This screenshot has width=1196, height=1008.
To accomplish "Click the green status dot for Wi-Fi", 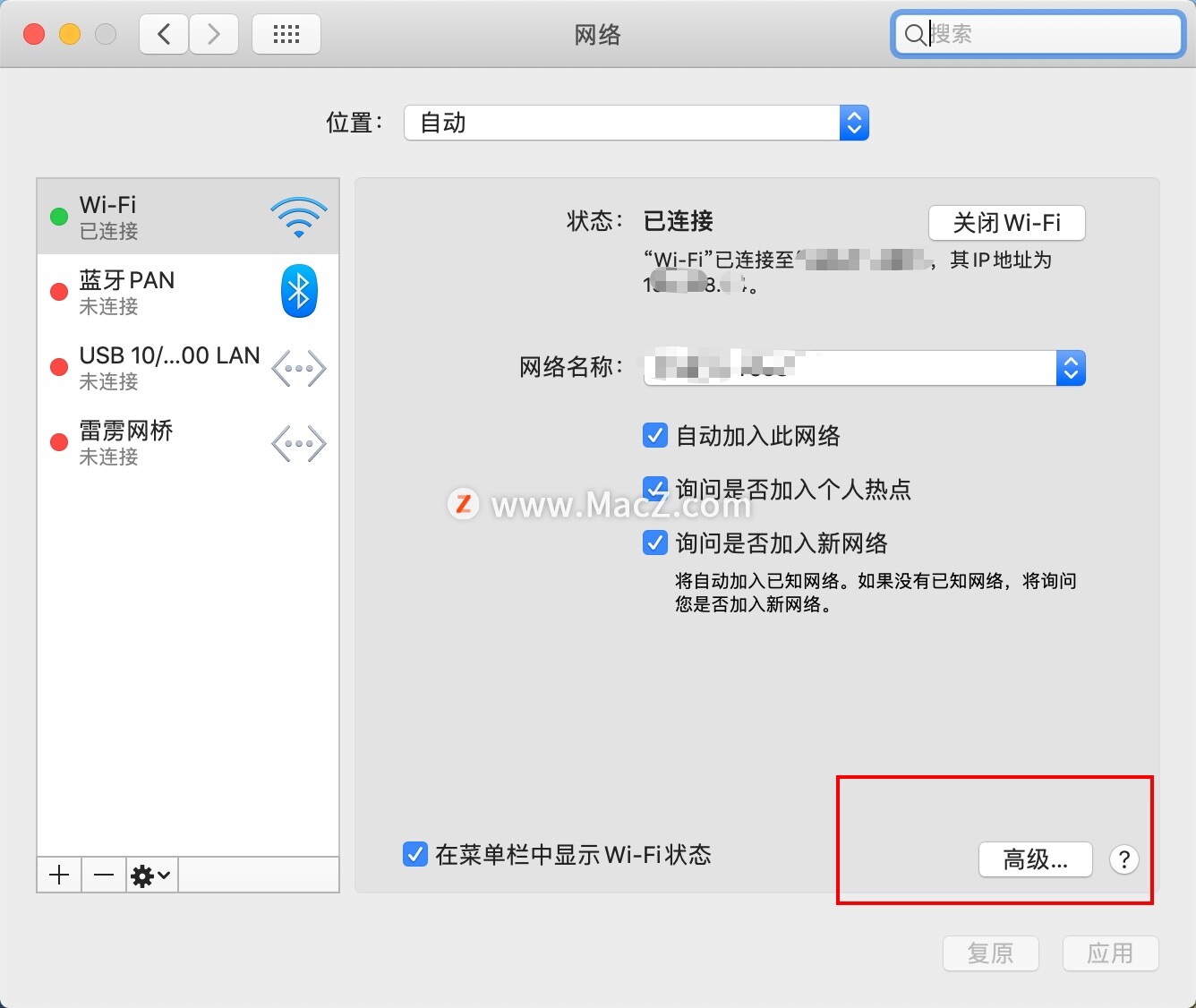I will tap(59, 217).
